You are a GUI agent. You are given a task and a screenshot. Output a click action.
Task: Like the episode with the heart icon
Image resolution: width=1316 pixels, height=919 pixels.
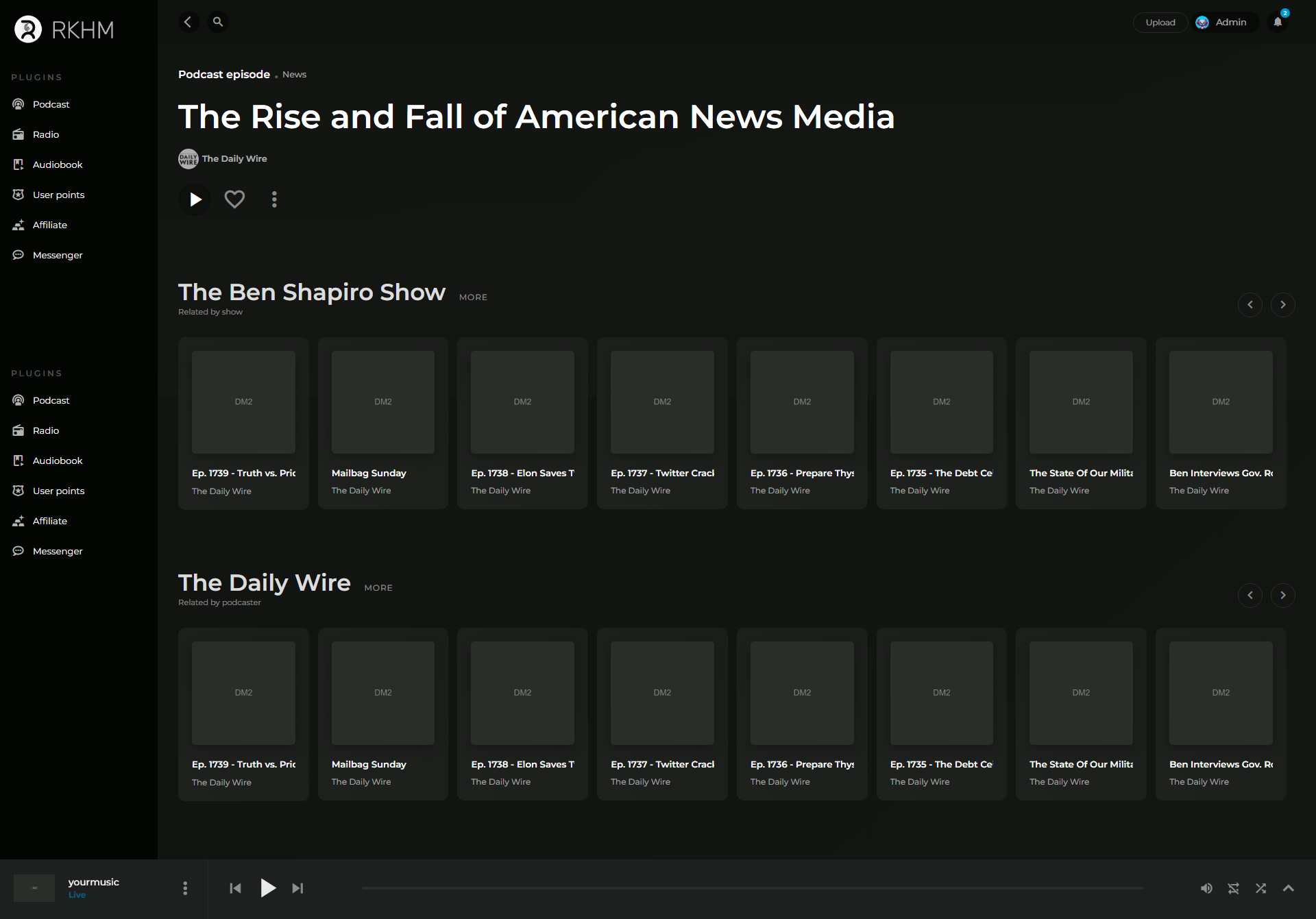[234, 199]
